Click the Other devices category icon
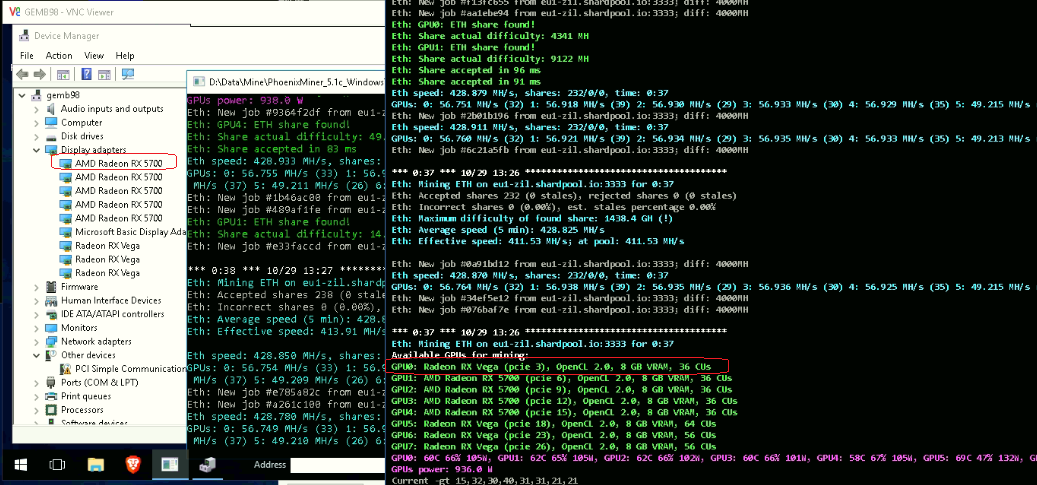 [x=52, y=355]
